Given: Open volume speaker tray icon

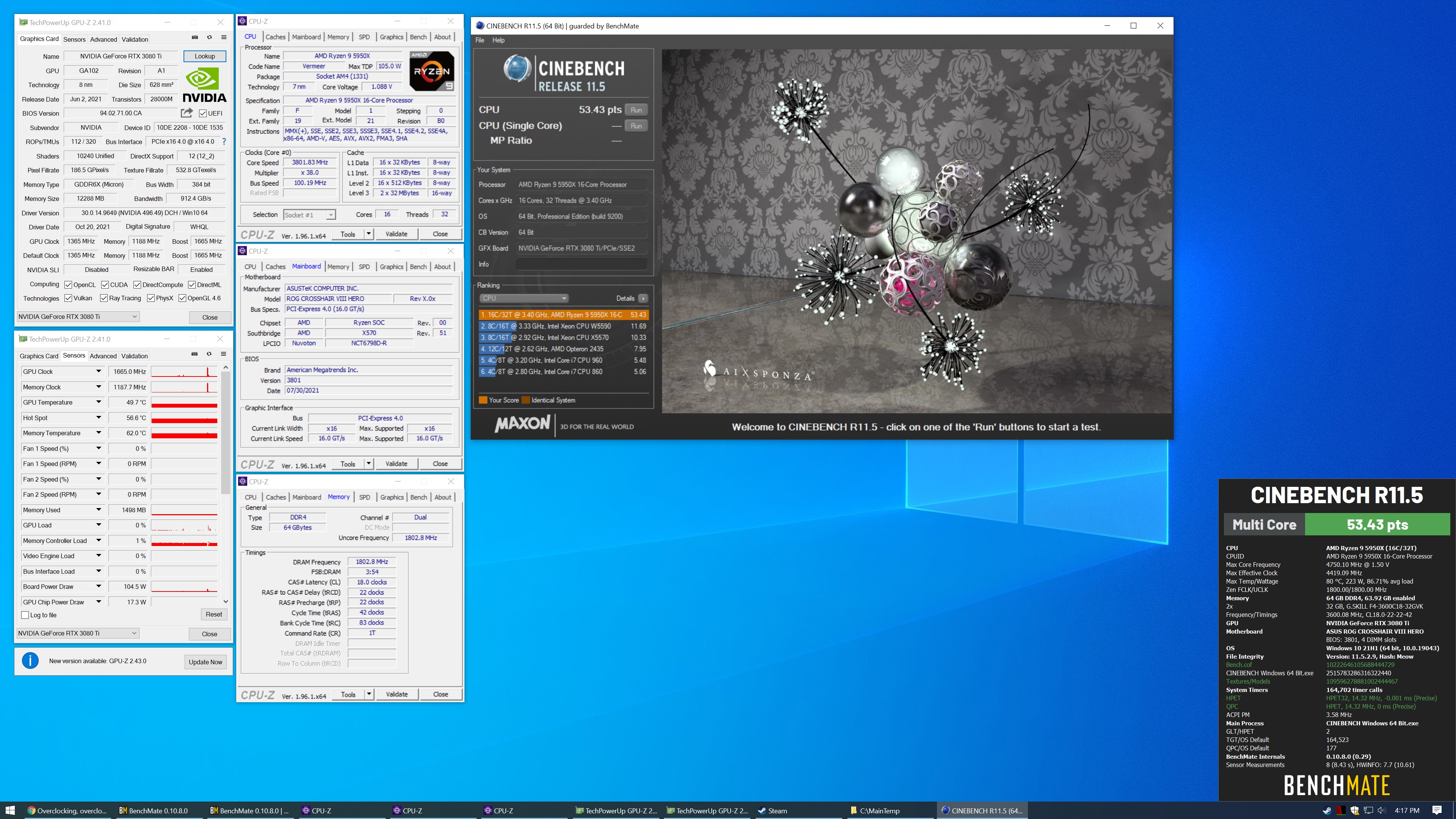Looking at the screenshot, I should pos(1382,811).
